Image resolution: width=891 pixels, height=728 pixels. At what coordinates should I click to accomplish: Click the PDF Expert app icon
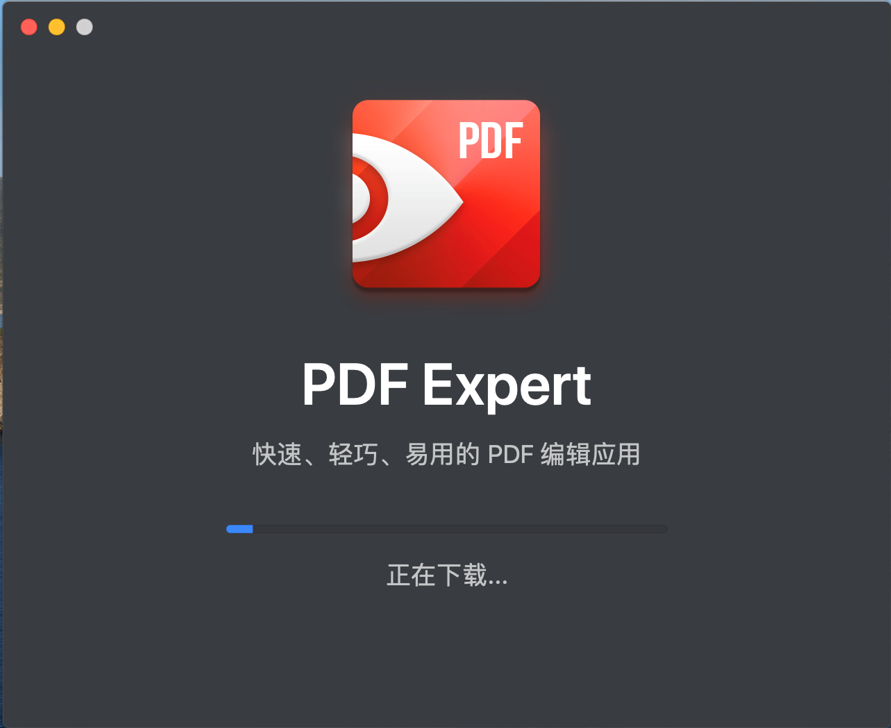(446, 194)
